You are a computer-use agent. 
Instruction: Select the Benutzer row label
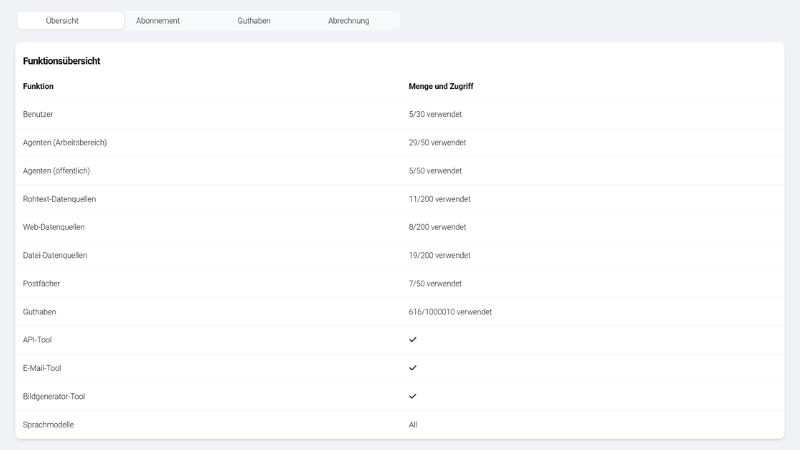pos(38,114)
